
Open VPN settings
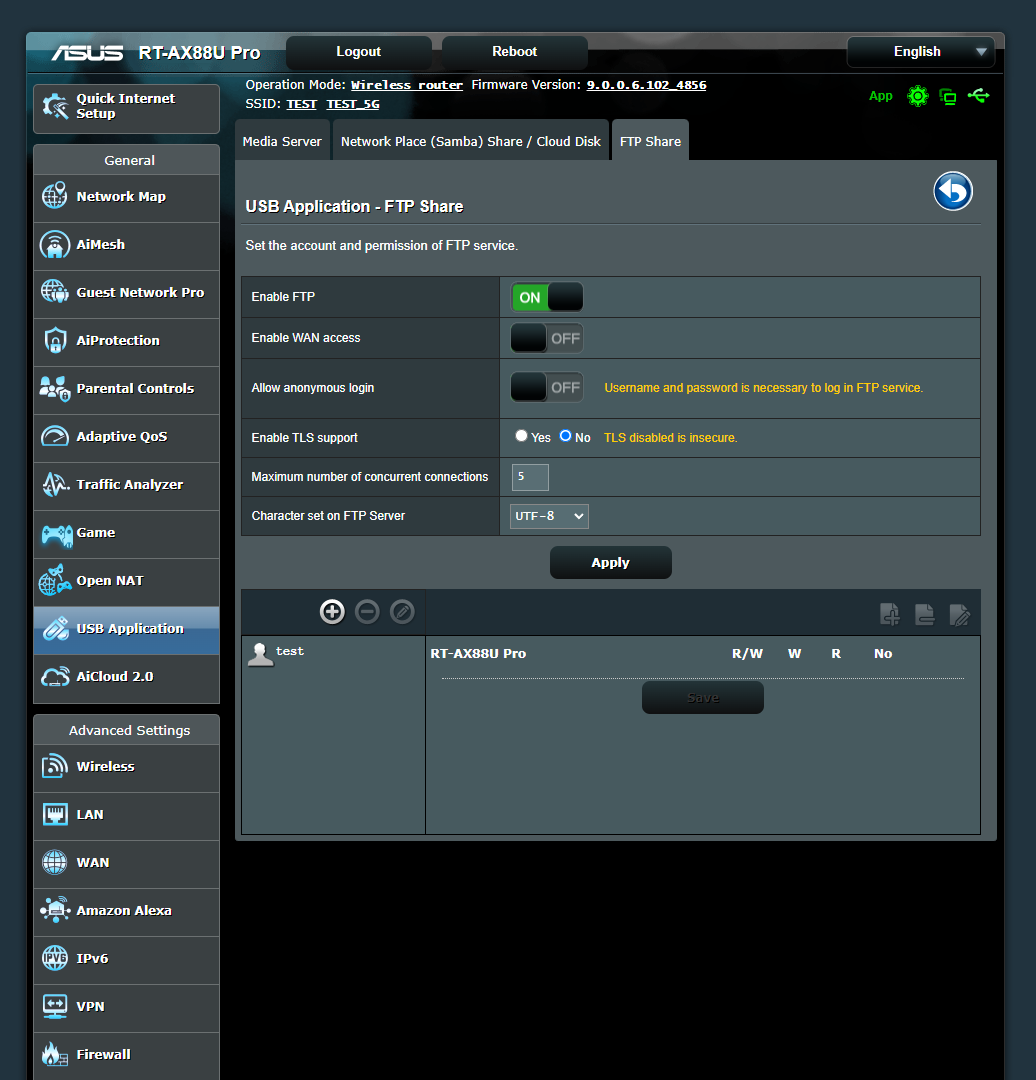point(126,1008)
